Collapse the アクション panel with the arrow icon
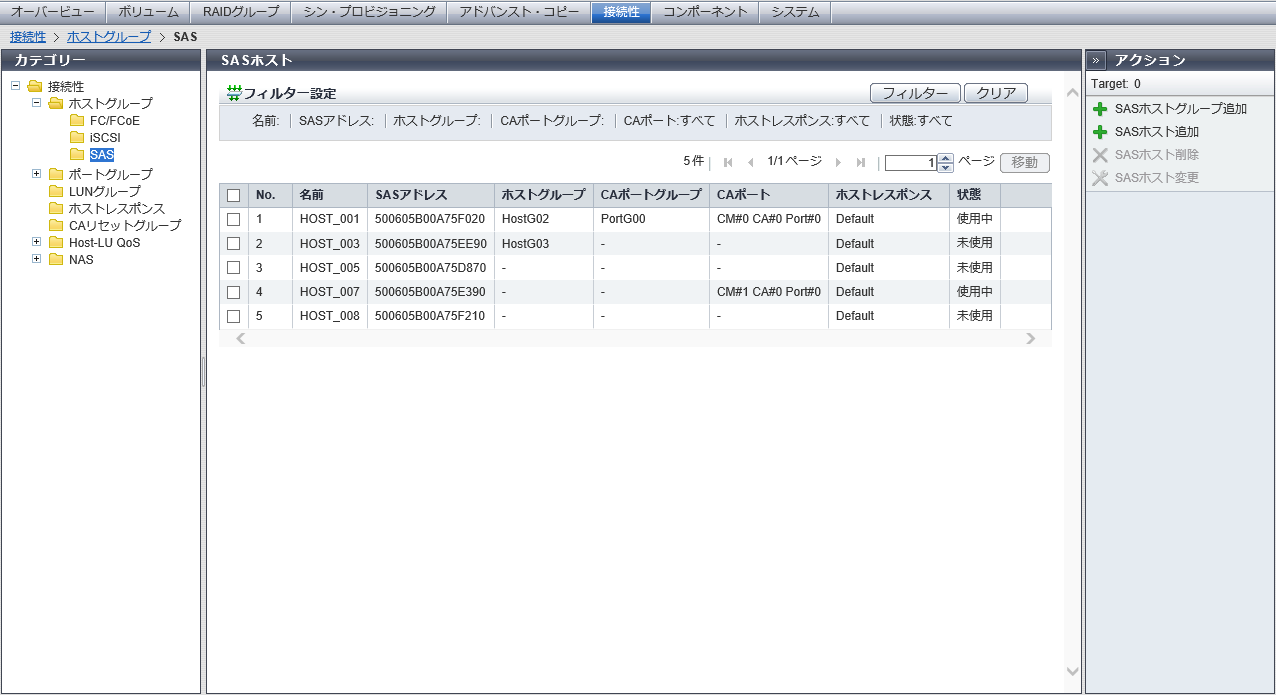 tap(1096, 60)
